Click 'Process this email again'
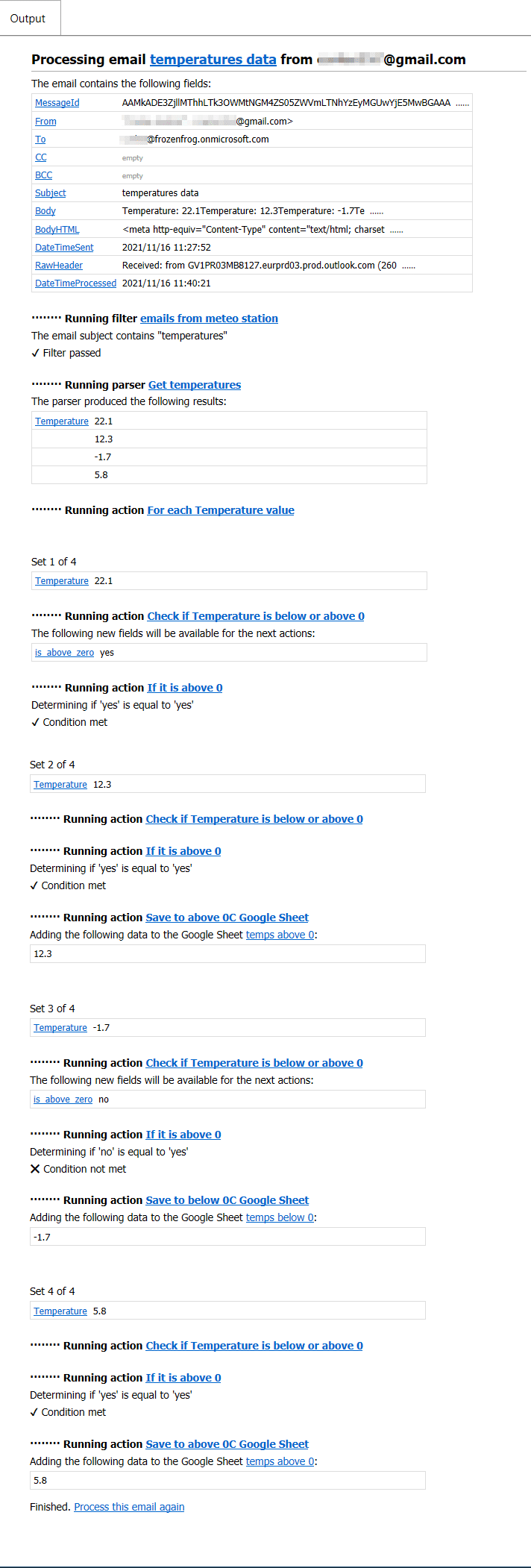This screenshot has height=1568, width=531. tap(128, 1506)
